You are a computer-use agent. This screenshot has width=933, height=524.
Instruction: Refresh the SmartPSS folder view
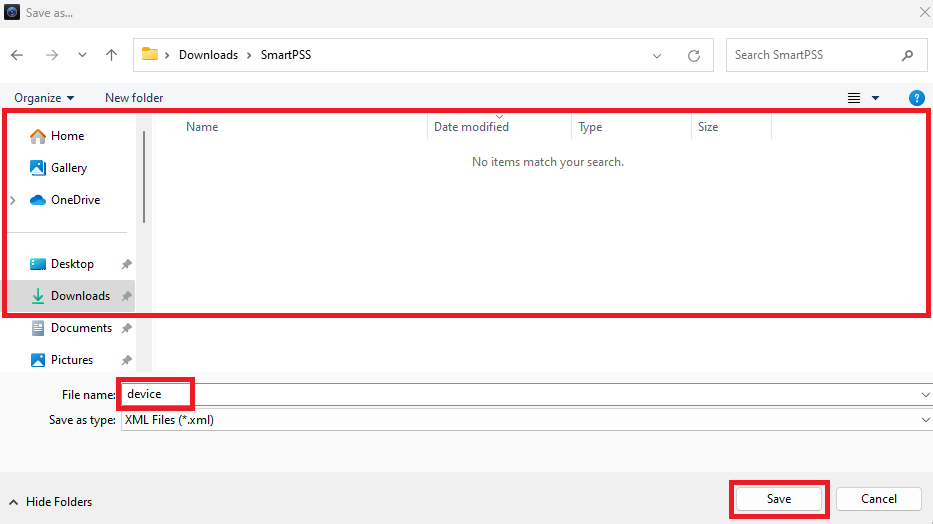(x=693, y=56)
